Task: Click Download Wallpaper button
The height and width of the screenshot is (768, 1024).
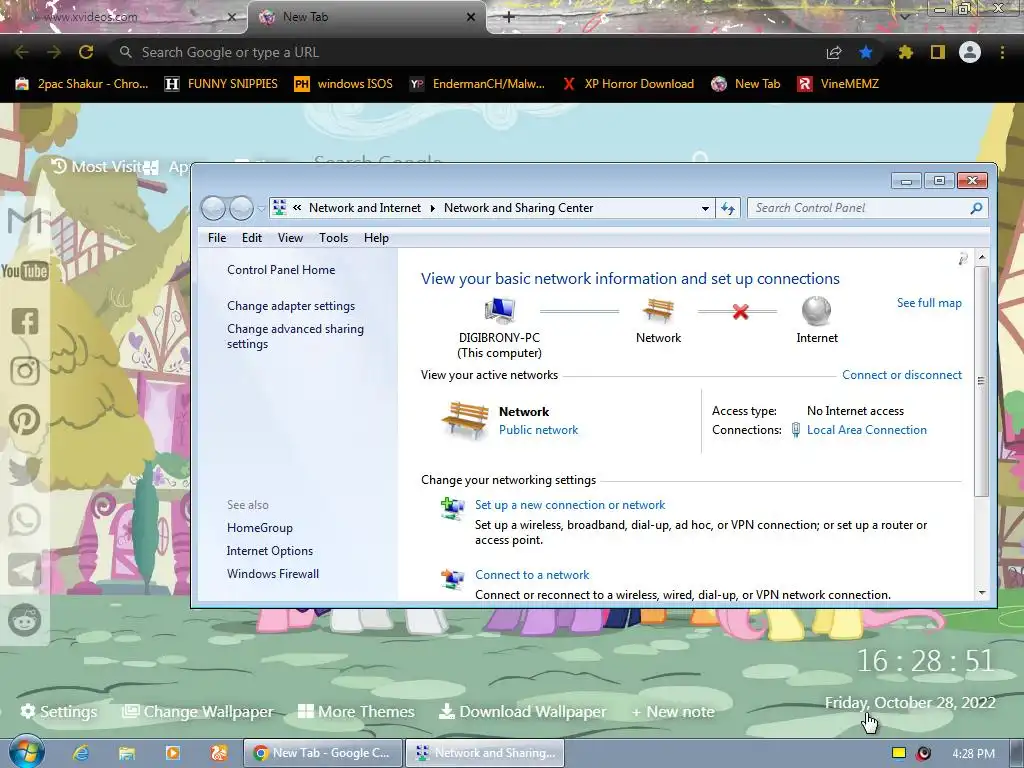Action: (x=522, y=711)
